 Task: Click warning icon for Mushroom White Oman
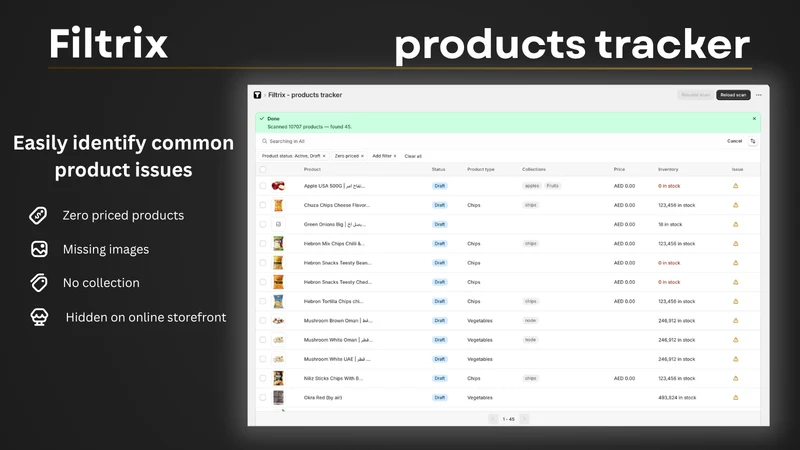[x=736, y=340]
